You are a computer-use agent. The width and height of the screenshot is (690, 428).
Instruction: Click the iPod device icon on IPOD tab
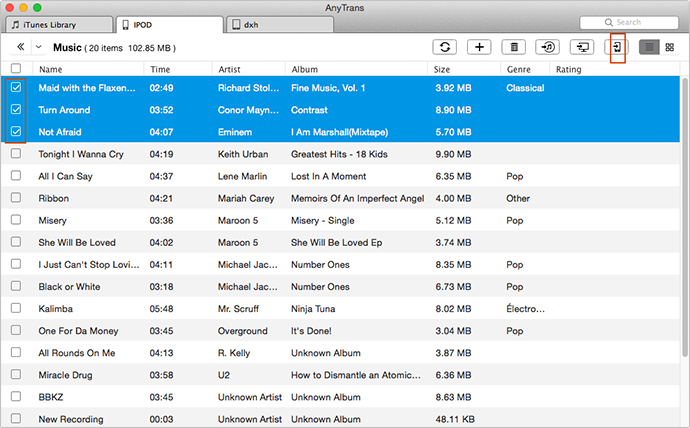tap(125, 25)
